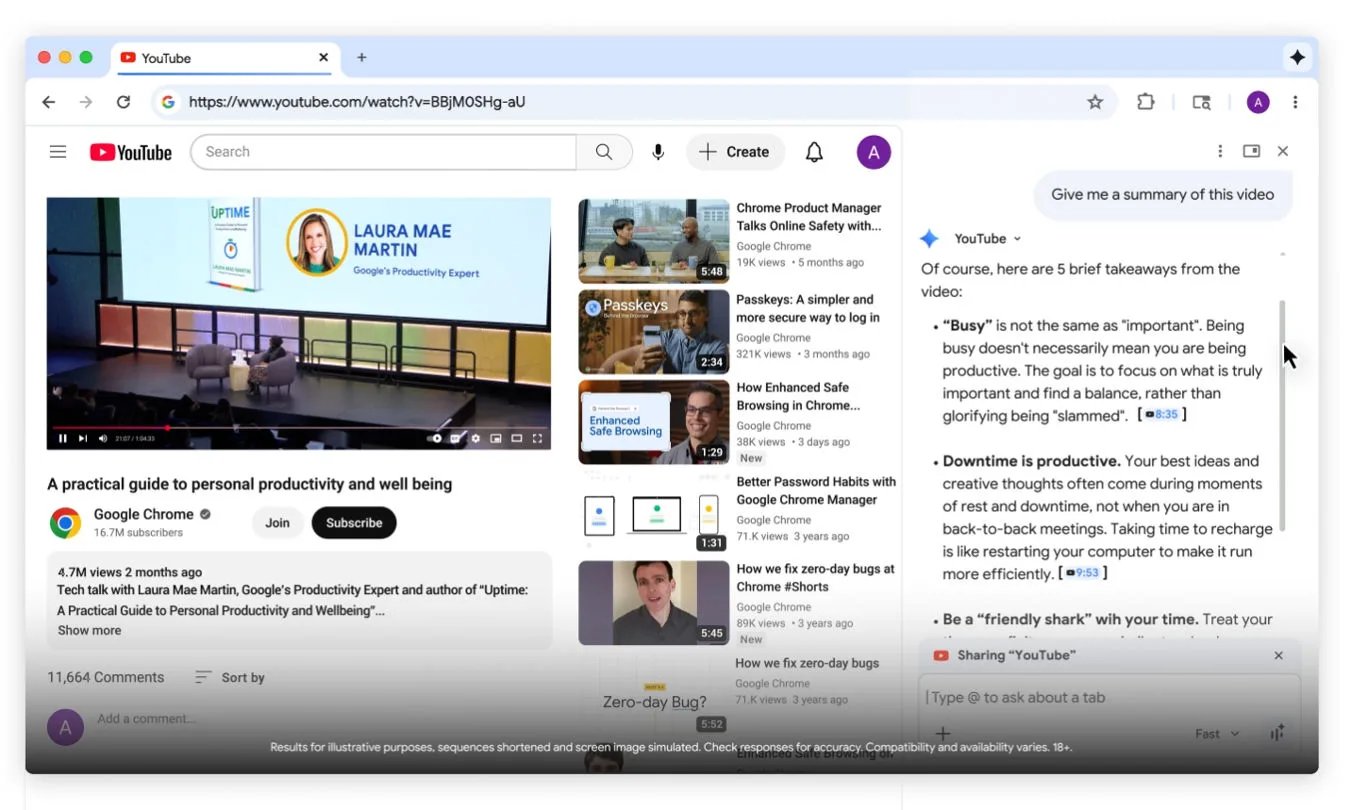Screen dimensions: 1350x810
Task: Bookmark this page with the star icon
Action: [1095, 102]
